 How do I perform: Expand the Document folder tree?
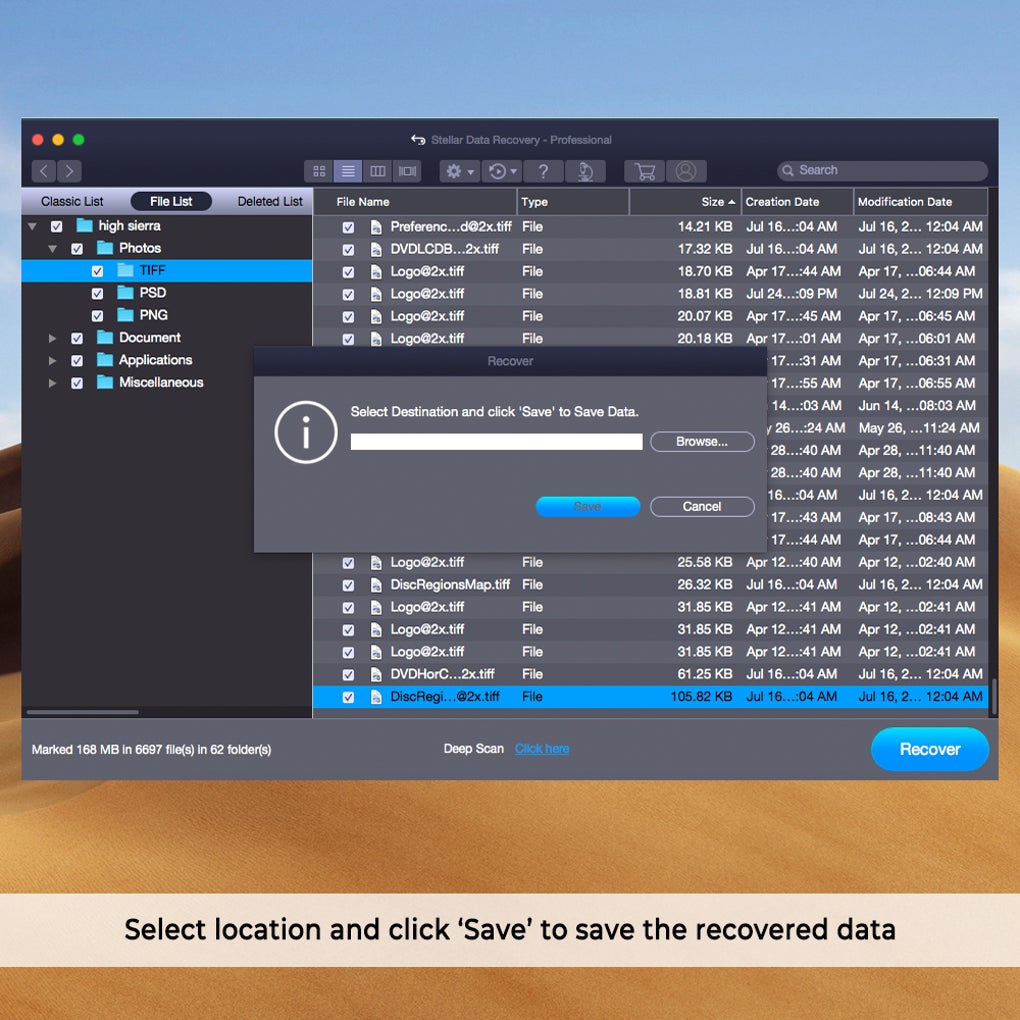coord(52,338)
